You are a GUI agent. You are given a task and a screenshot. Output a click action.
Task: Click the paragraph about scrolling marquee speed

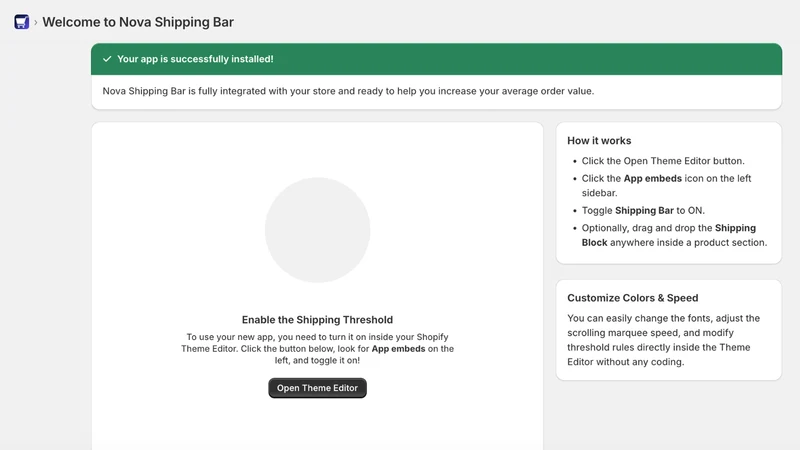664,340
